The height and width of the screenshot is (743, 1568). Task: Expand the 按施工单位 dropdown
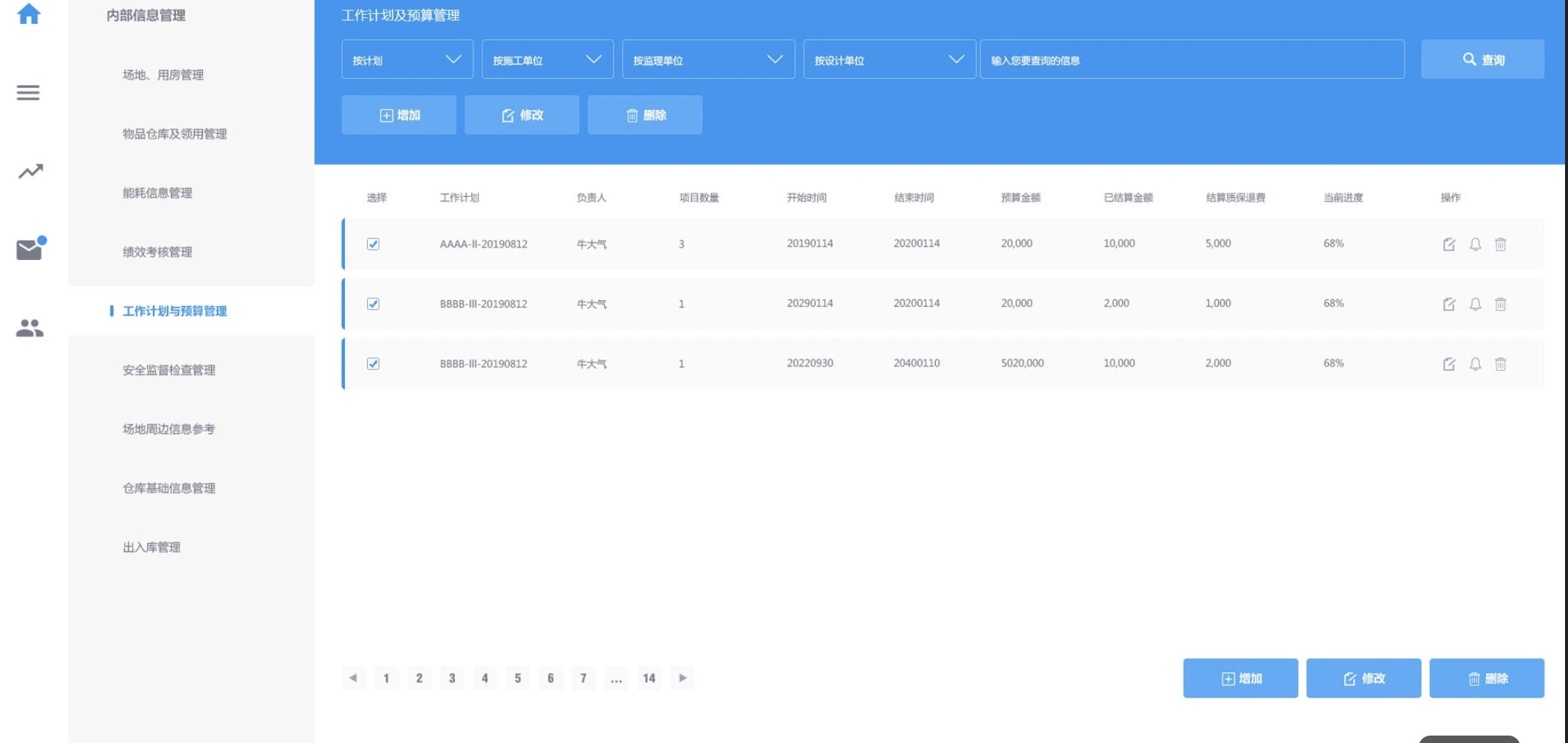[548, 59]
